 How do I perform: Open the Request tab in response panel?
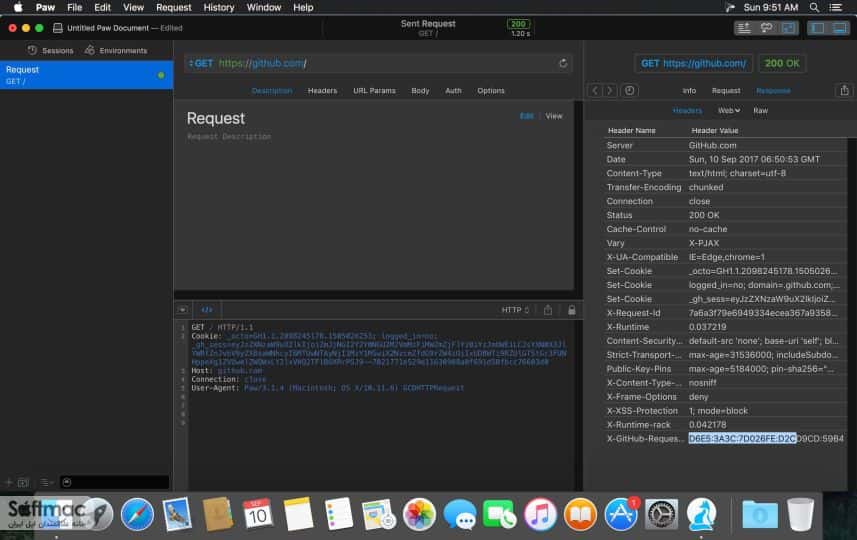726,91
